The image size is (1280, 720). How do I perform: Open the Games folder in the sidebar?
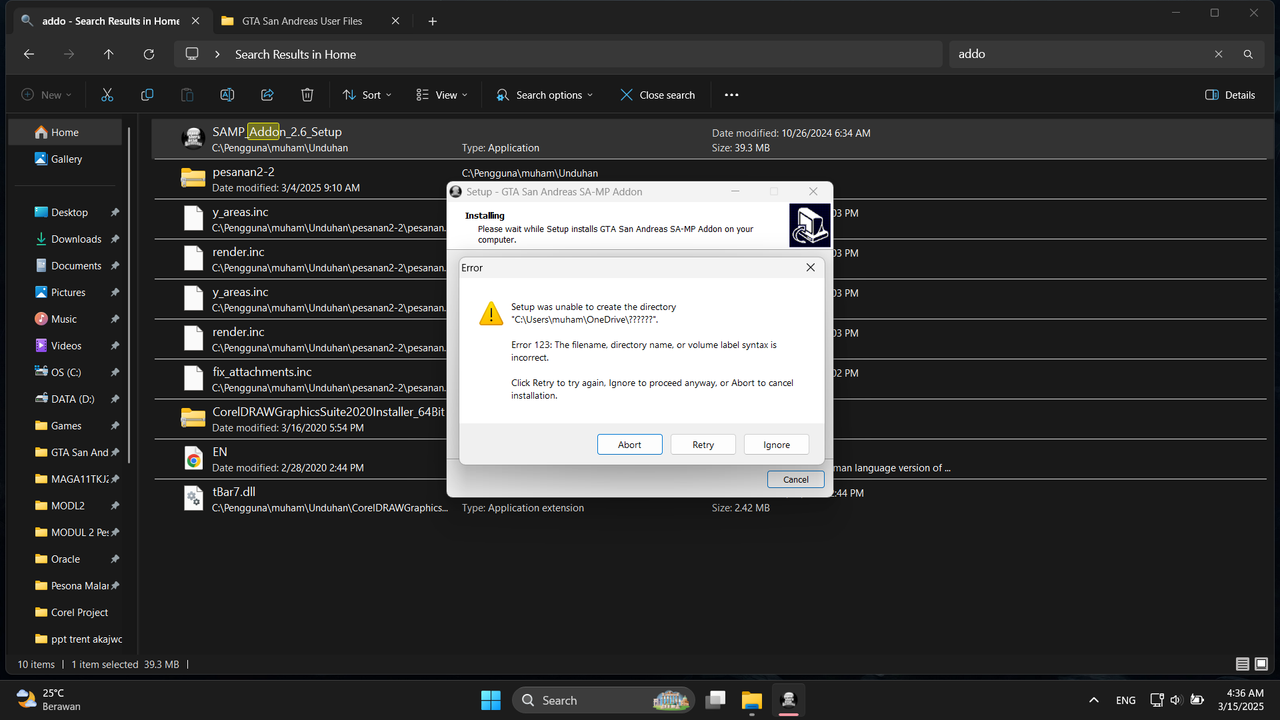(x=65, y=426)
